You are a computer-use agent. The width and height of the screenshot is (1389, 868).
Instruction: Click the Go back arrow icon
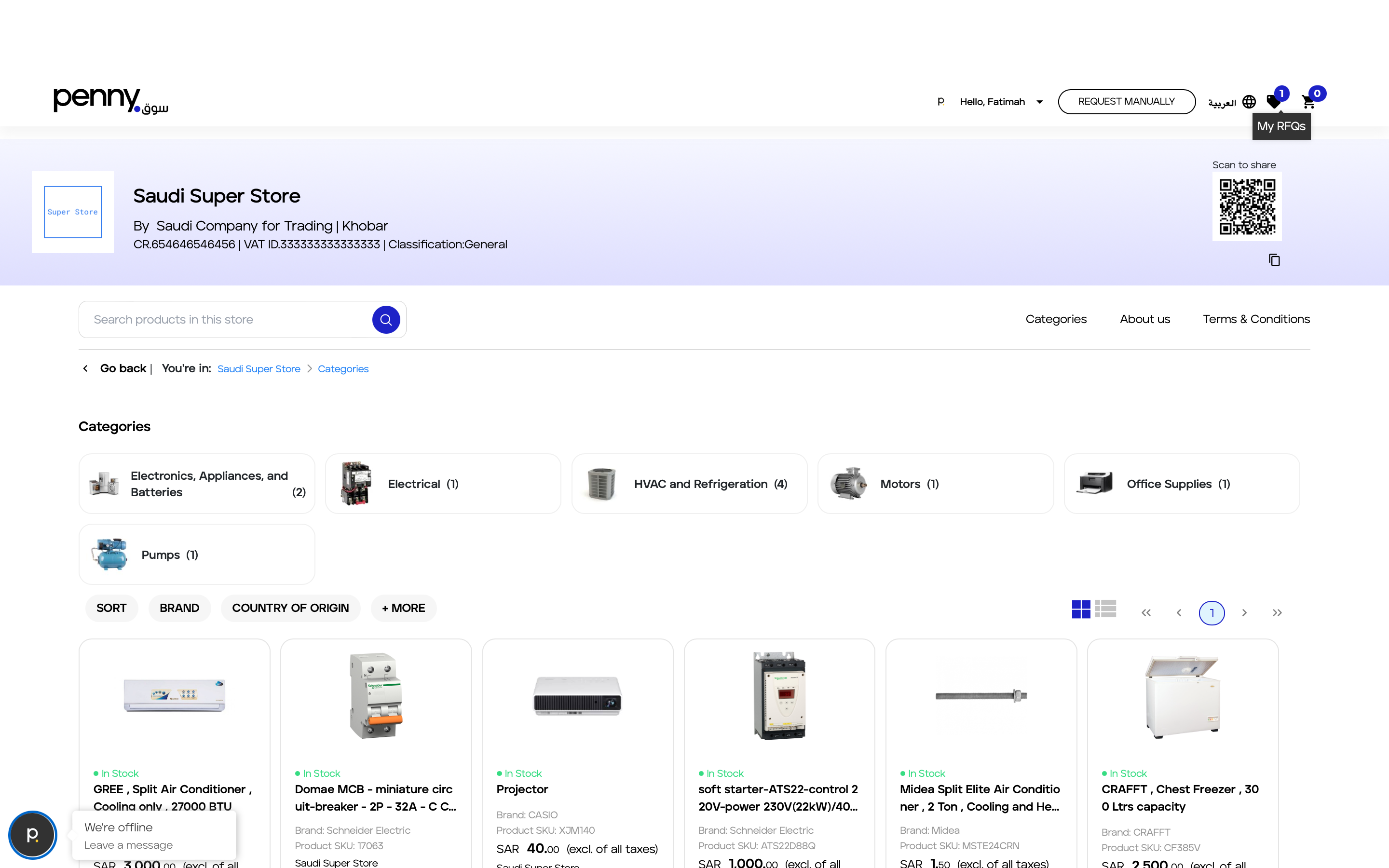tap(85, 368)
